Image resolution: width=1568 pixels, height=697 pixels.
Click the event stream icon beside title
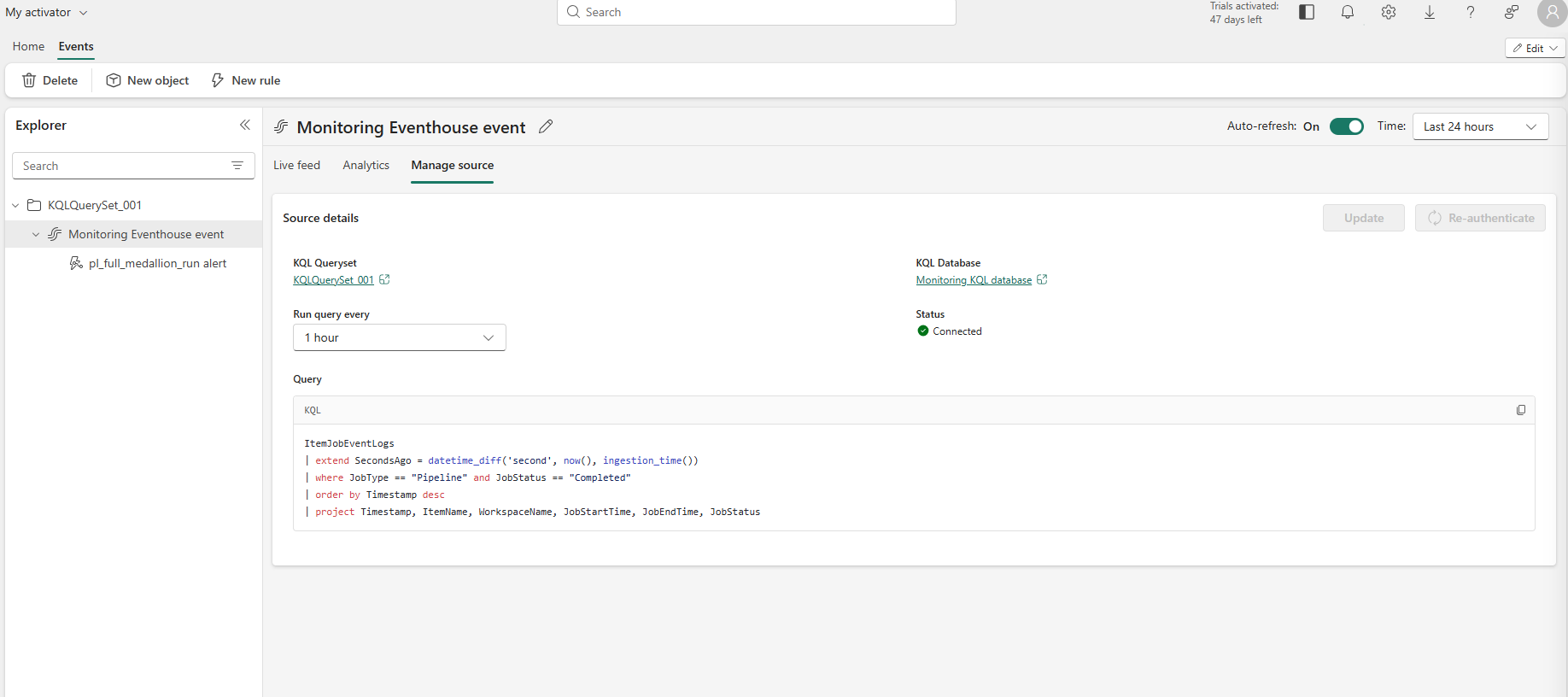click(x=281, y=126)
